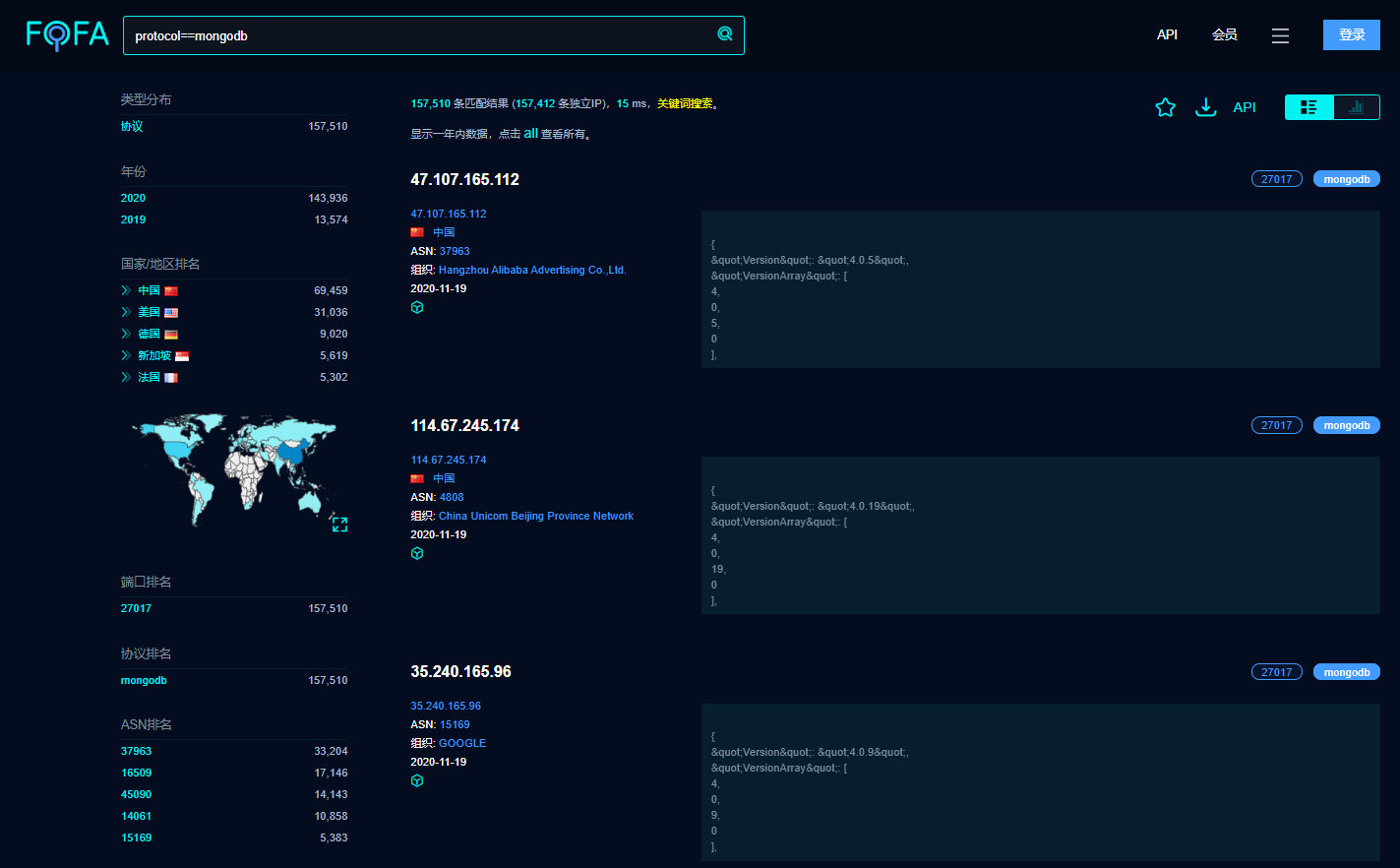
Task: Filter by country 中国
Action: [x=149, y=290]
